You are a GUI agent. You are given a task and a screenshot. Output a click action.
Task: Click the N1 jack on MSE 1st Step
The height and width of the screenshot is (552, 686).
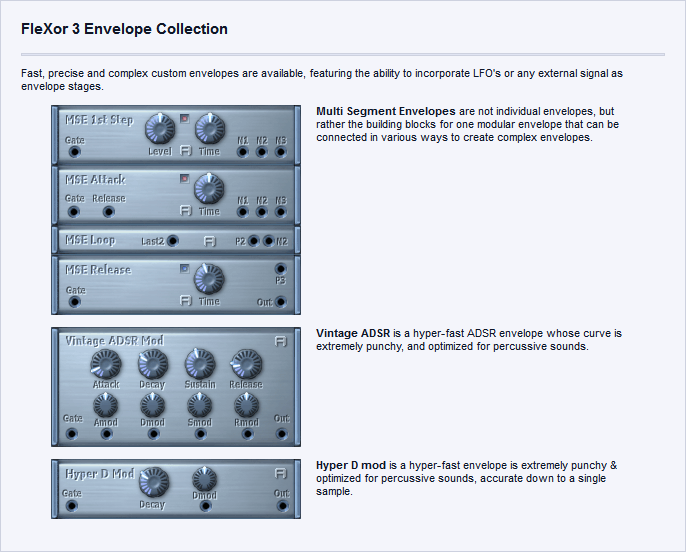[242, 152]
